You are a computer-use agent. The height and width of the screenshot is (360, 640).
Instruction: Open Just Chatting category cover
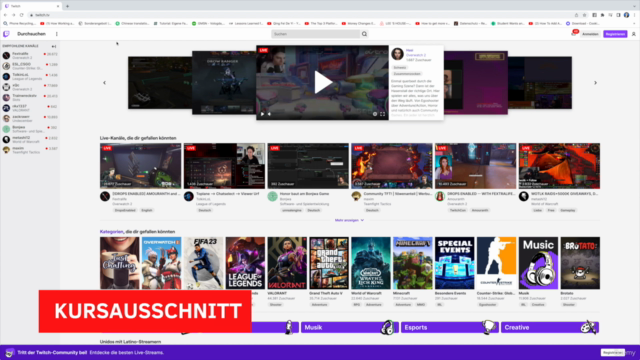click(x=120, y=263)
